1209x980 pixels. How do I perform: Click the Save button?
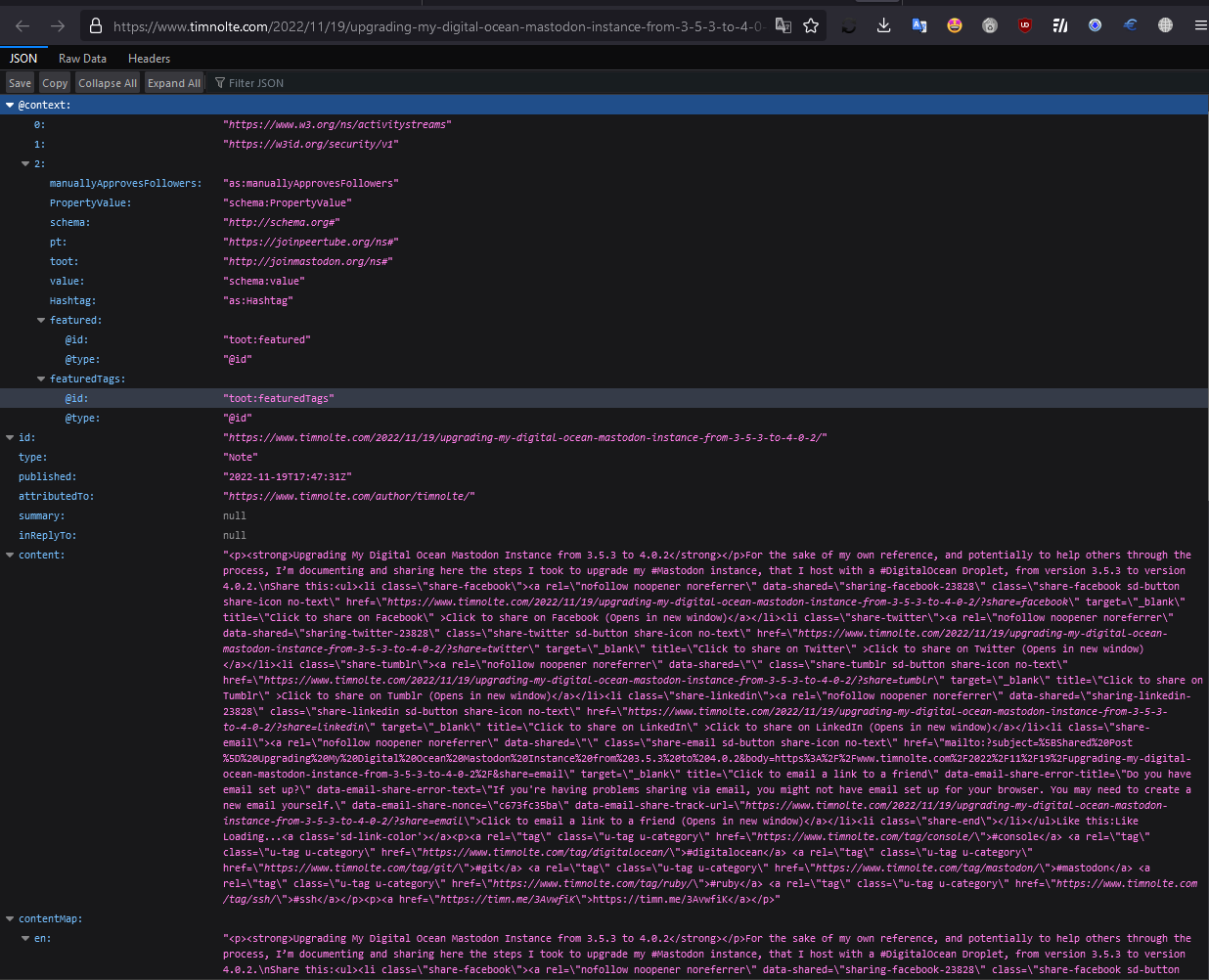[x=20, y=83]
